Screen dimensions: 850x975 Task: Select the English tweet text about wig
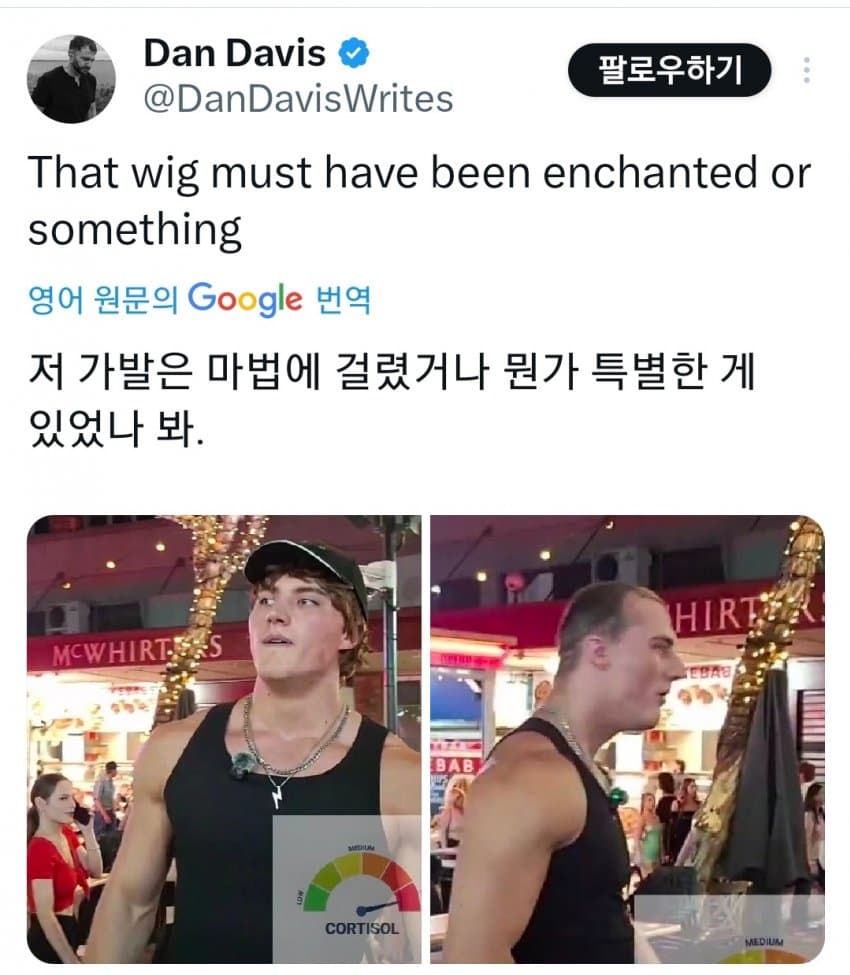pyautogui.click(x=420, y=200)
